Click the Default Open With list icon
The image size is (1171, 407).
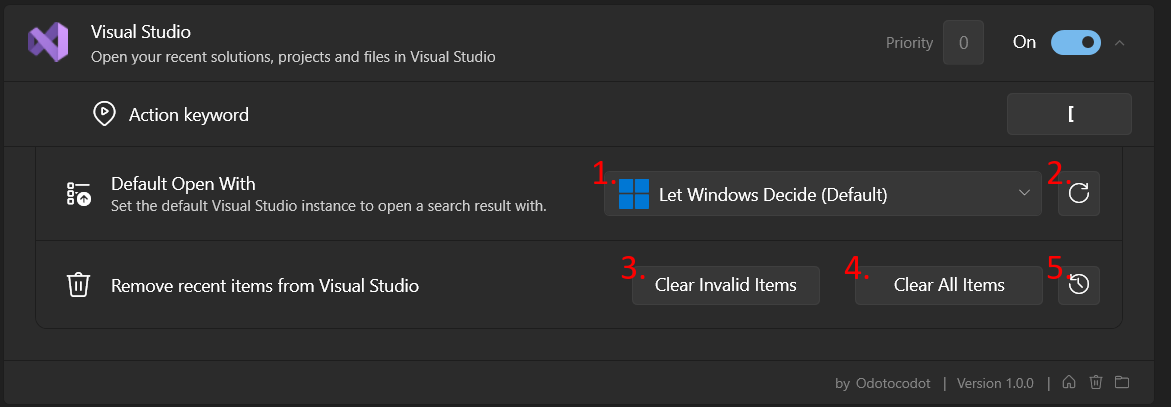[x=78, y=194]
